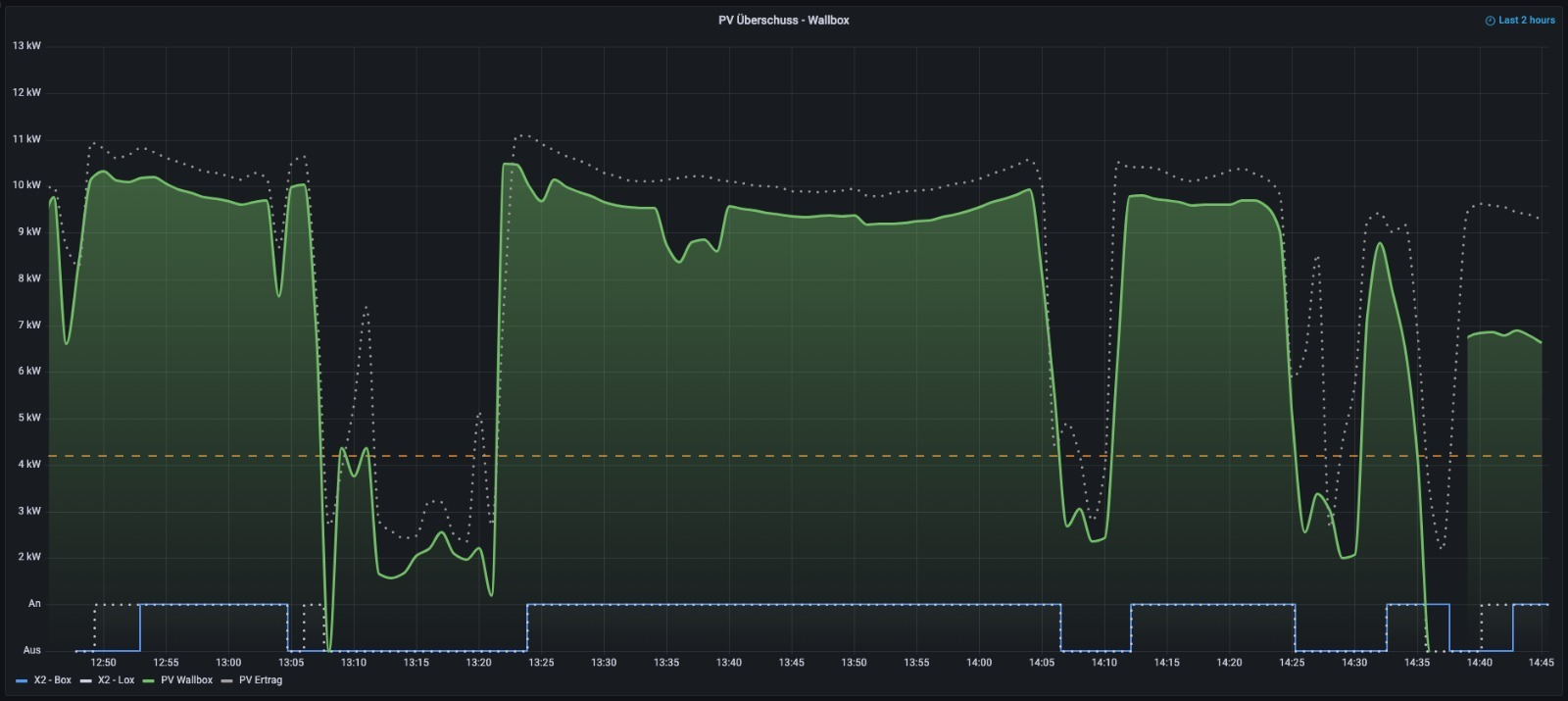Select the An label on y-axis
Image resolution: width=1568 pixels, height=701 pixels.
pos(34,604)
